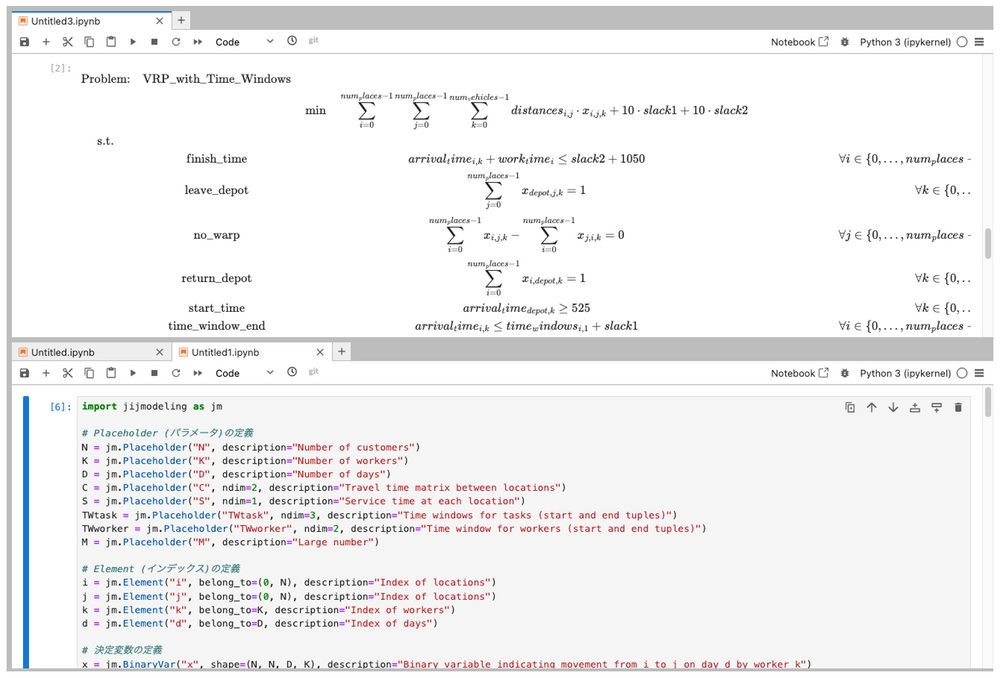
Task: Duplicate the active cell using the cell toolbar
Action: [x=850, y=407]
